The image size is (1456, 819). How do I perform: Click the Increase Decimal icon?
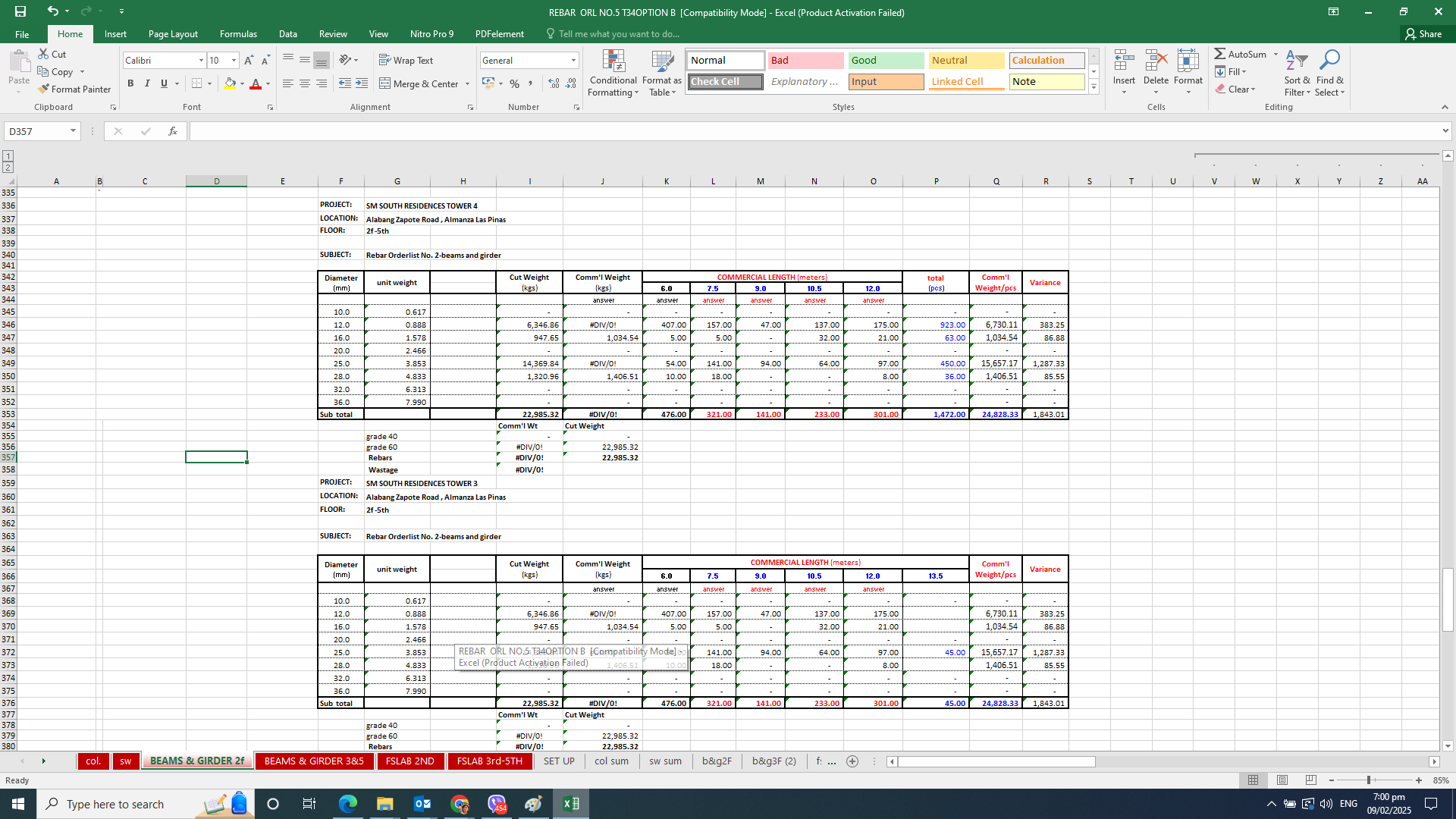click(x=554, y=83)
